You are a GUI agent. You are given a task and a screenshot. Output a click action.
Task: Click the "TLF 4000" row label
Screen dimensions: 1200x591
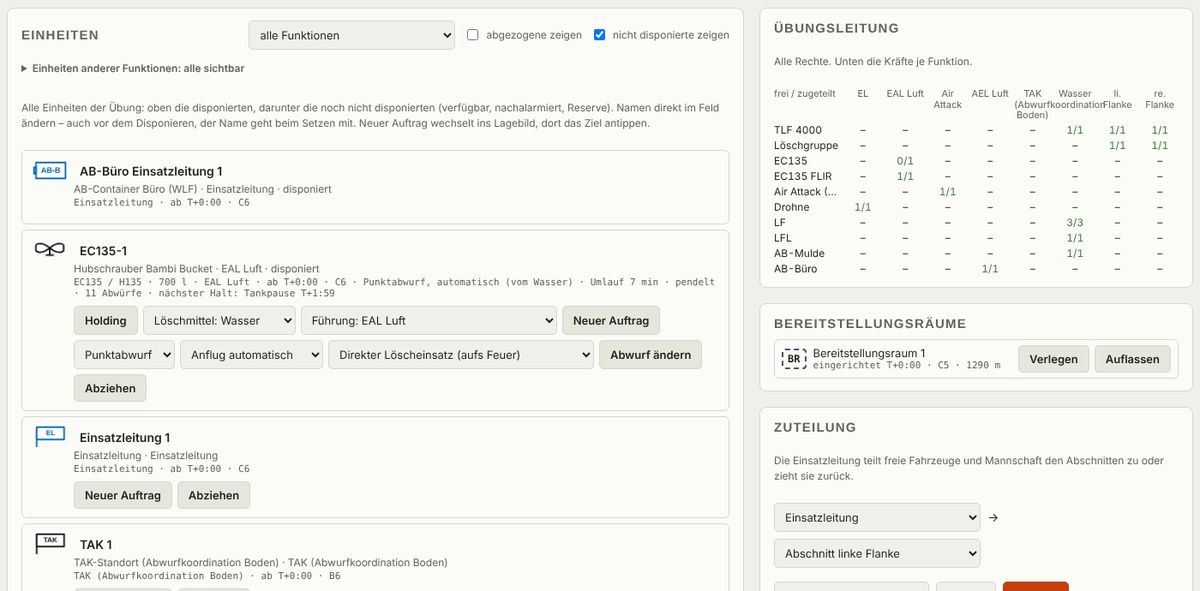pos(798,130)
